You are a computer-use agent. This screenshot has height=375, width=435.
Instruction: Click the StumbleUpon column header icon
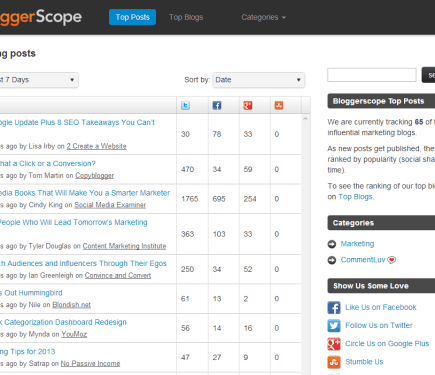279,106
